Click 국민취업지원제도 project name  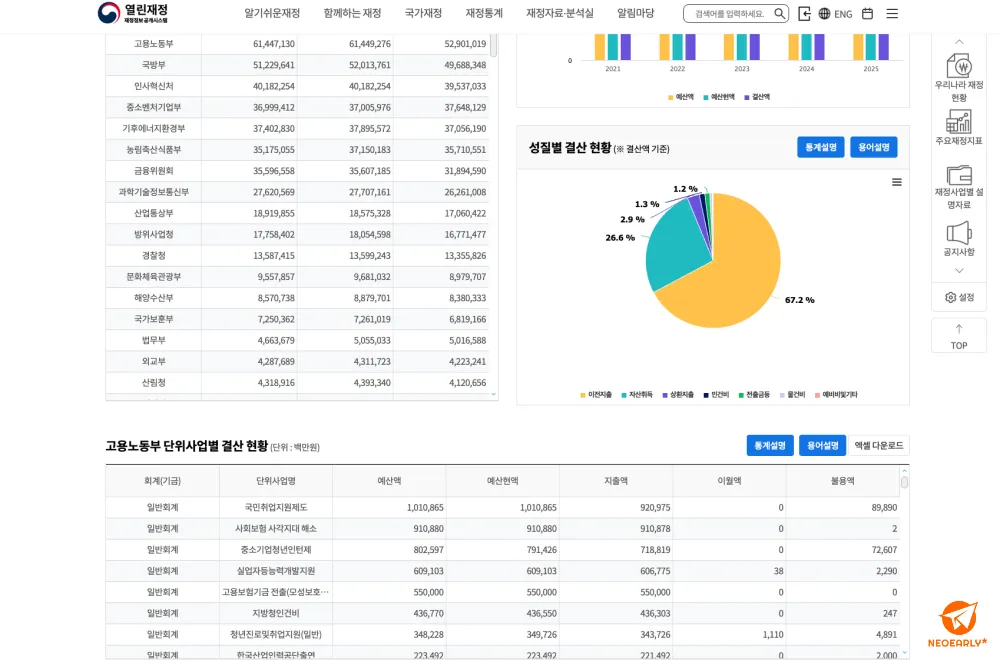pos(276,507)
